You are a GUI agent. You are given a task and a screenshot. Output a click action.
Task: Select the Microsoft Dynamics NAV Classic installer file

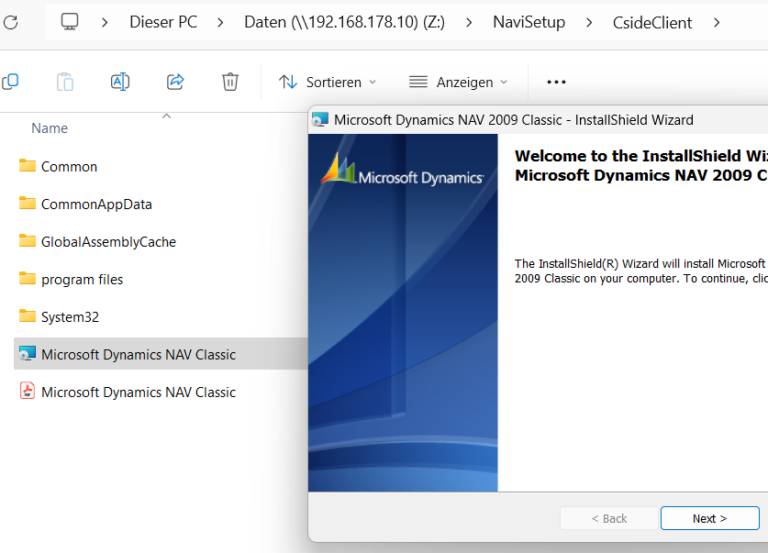coord(138,354)
